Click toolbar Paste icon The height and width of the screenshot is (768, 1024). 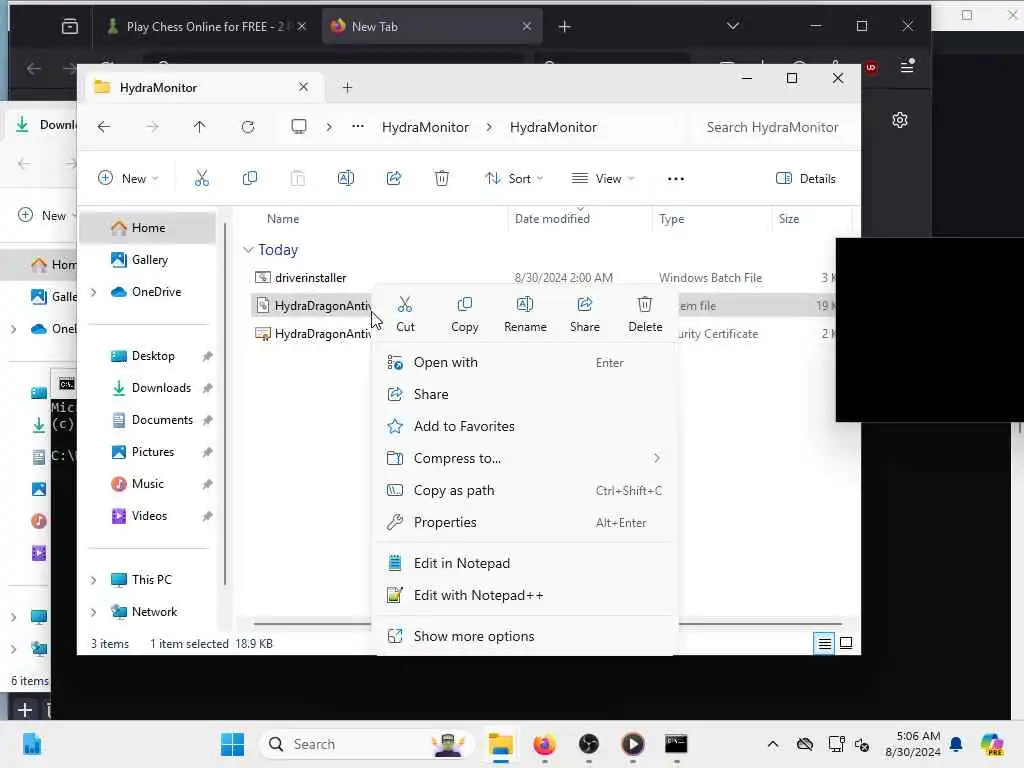pyautogui.click(x=297, y=178)
